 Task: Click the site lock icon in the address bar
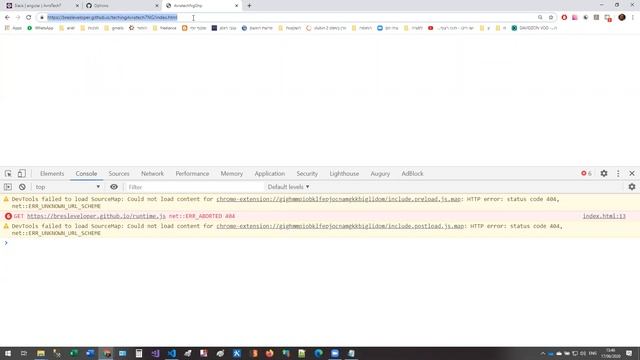(x=42, y=18)
